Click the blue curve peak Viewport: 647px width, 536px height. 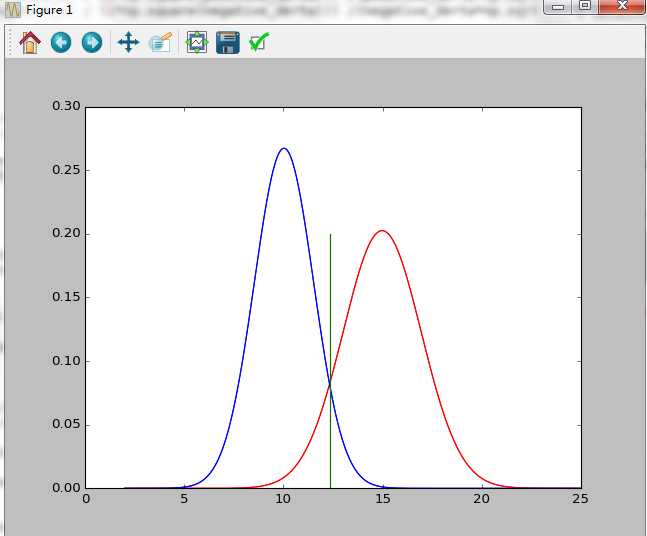click(283, 148)
